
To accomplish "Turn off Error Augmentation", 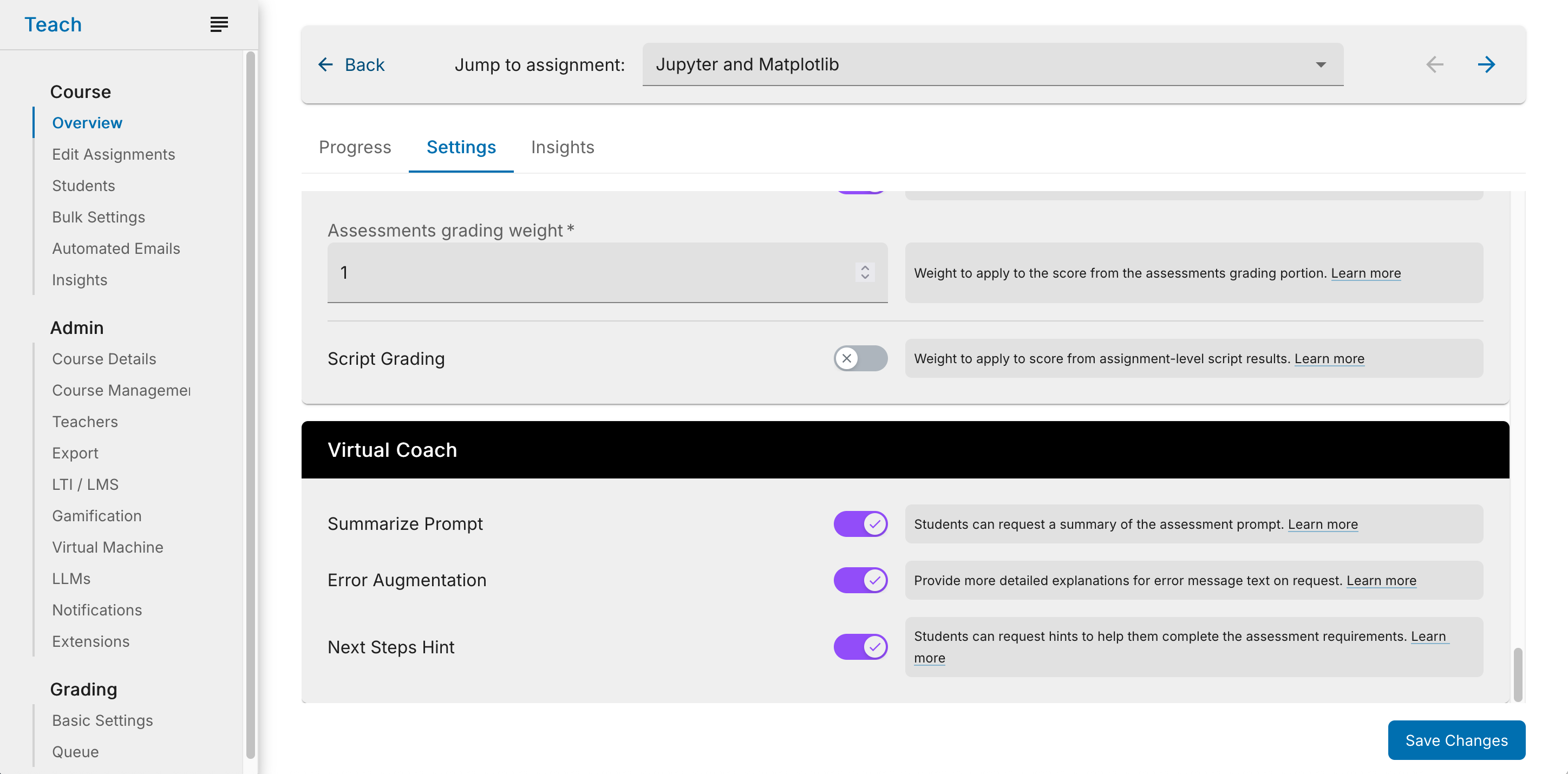I will [860, 580].
